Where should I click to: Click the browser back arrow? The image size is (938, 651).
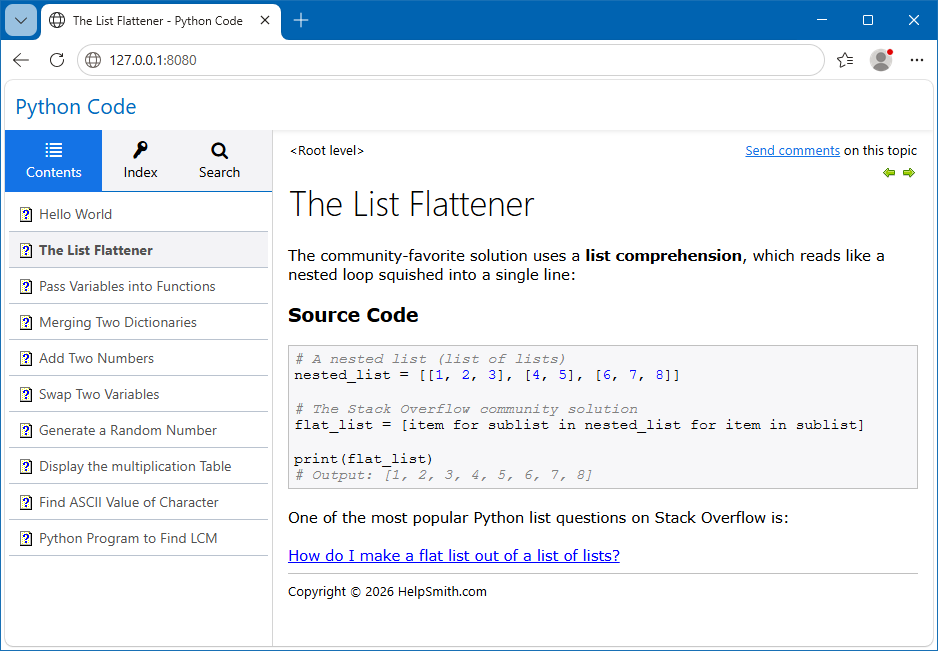(21, 60)
